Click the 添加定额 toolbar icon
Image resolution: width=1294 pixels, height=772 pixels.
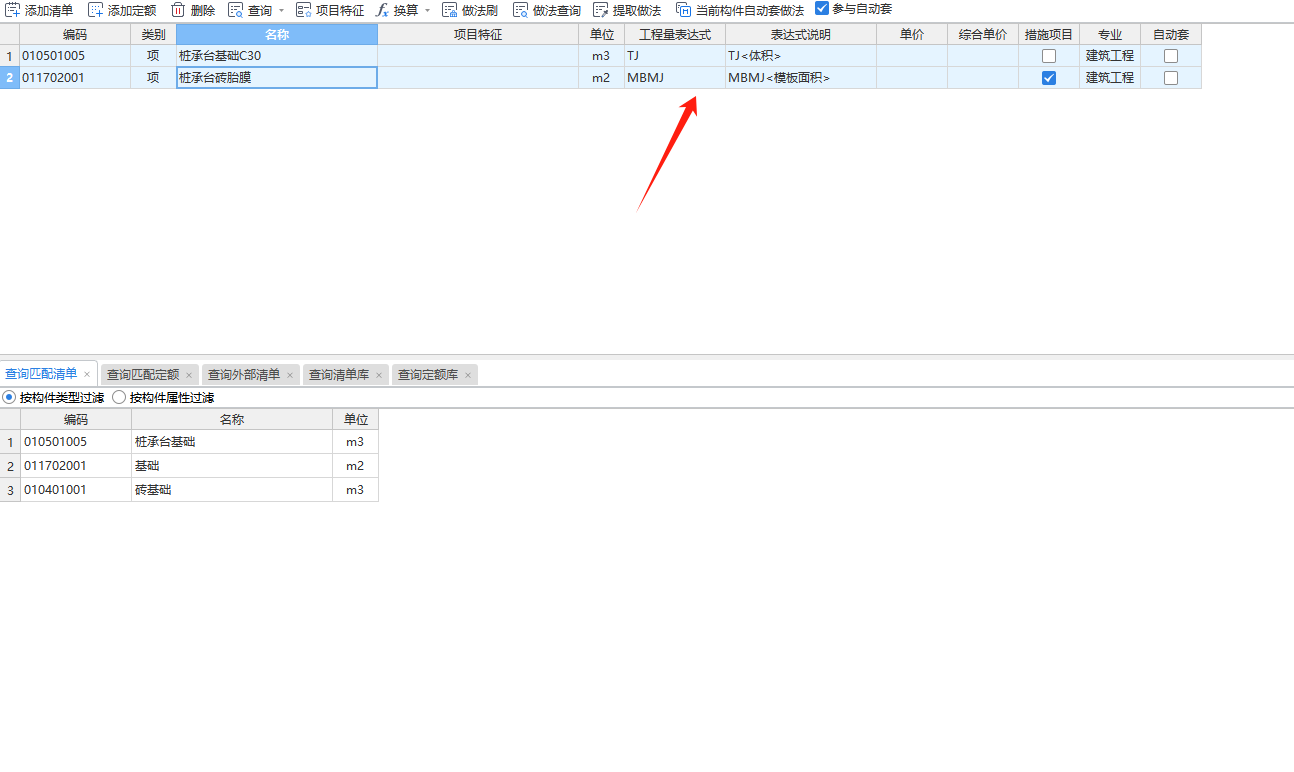96,10
